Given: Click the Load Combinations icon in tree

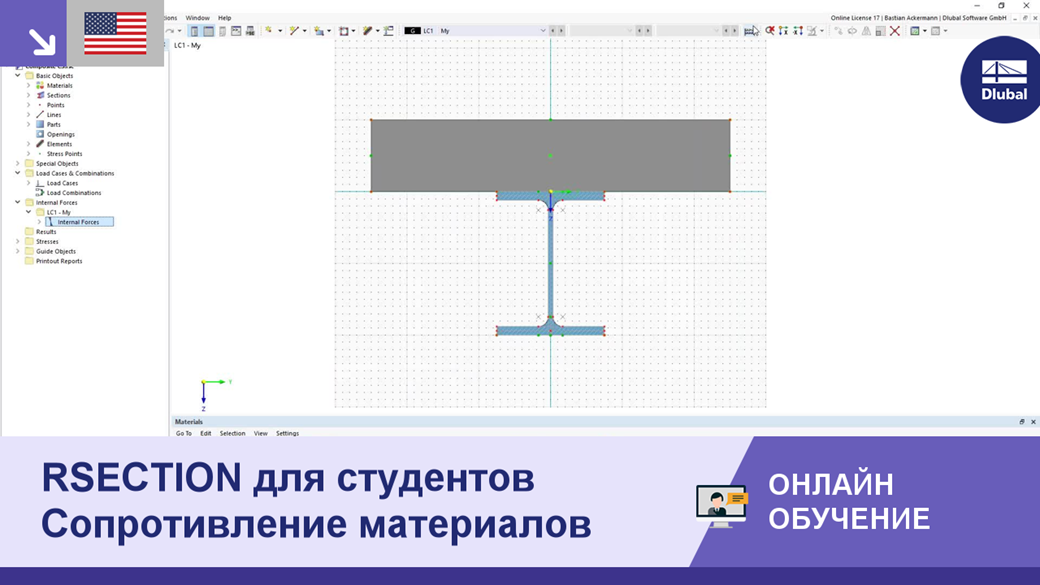Looking at the screenshot, I should 40,193.
